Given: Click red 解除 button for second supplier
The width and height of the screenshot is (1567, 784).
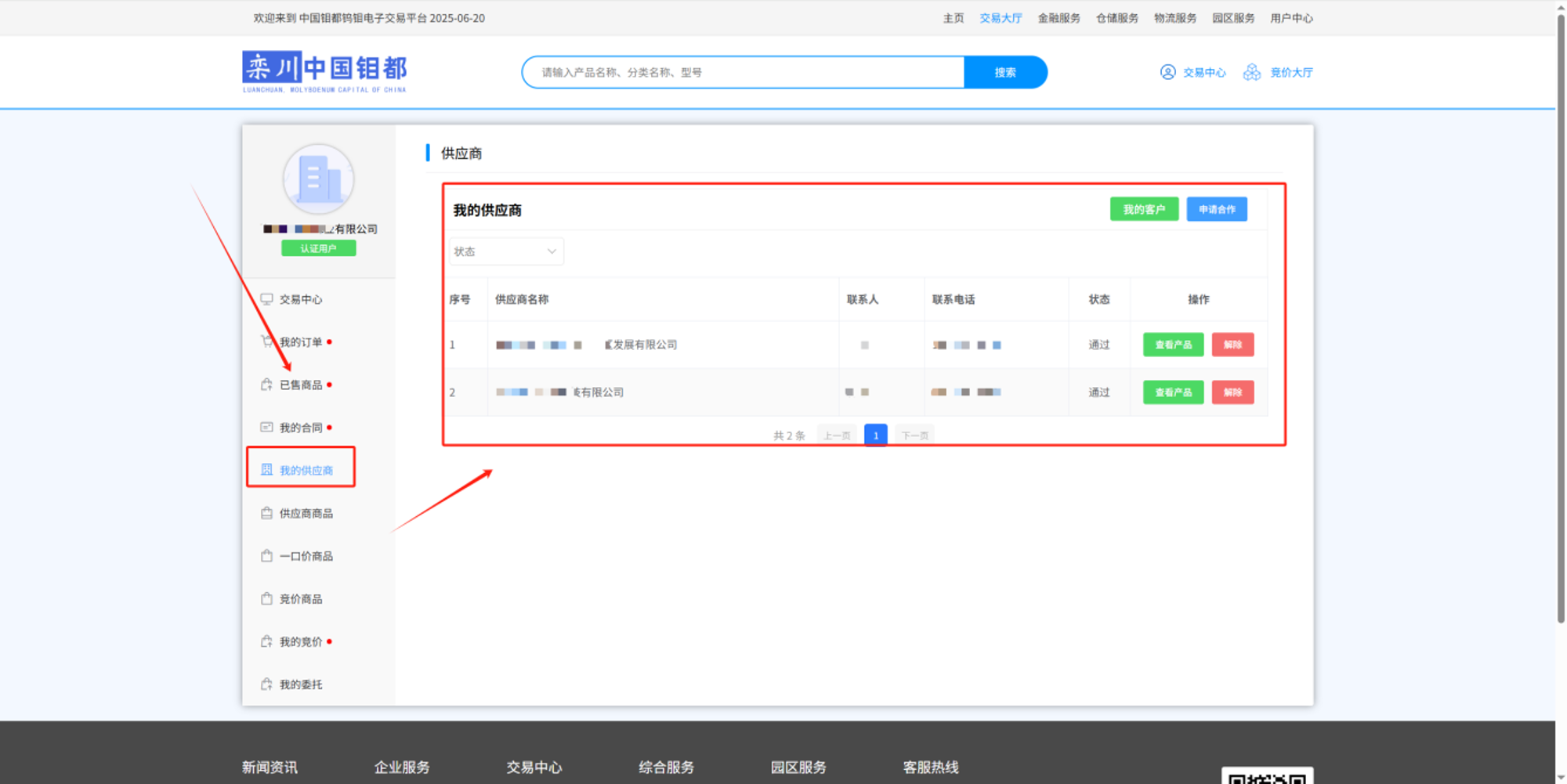Looking at the screenshot, I should click(1232, 392).
